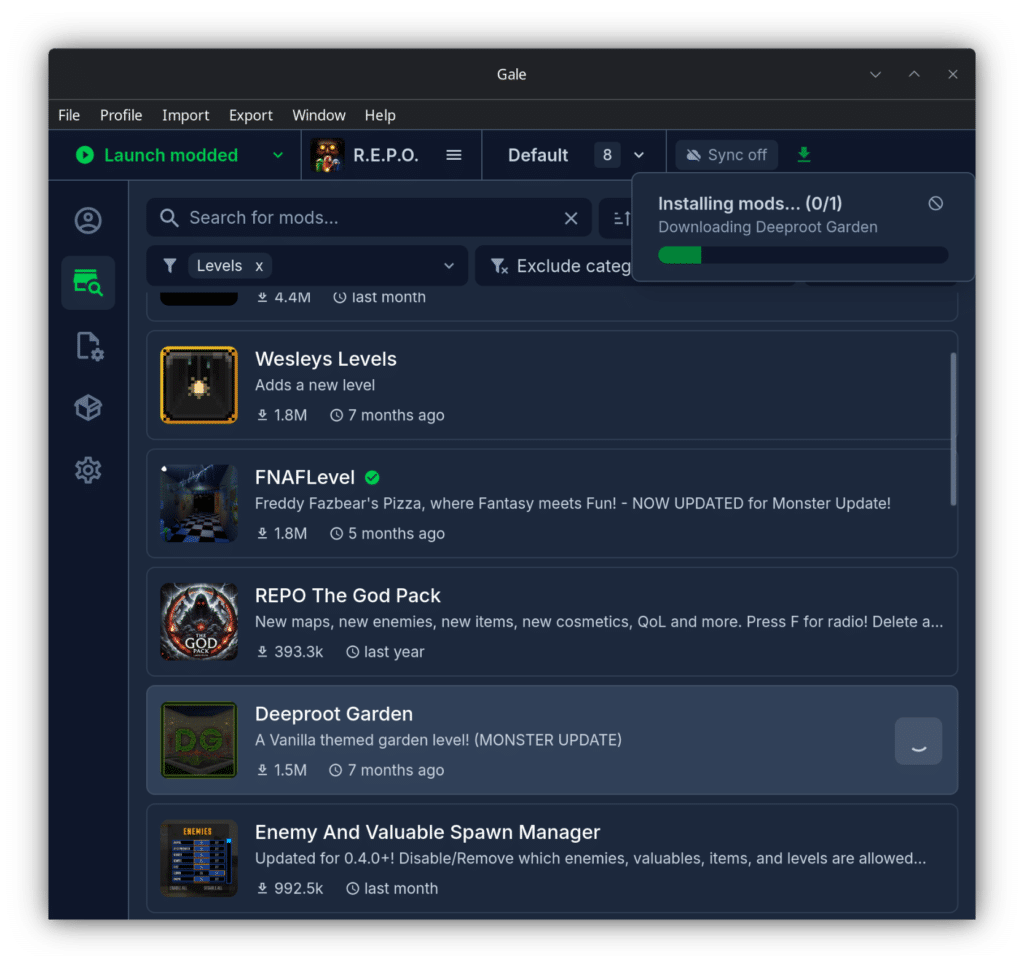The image size is (1024, 968).
Task: Click 'last year' under REPO The God Pack
Action: (x=394, y=652)
